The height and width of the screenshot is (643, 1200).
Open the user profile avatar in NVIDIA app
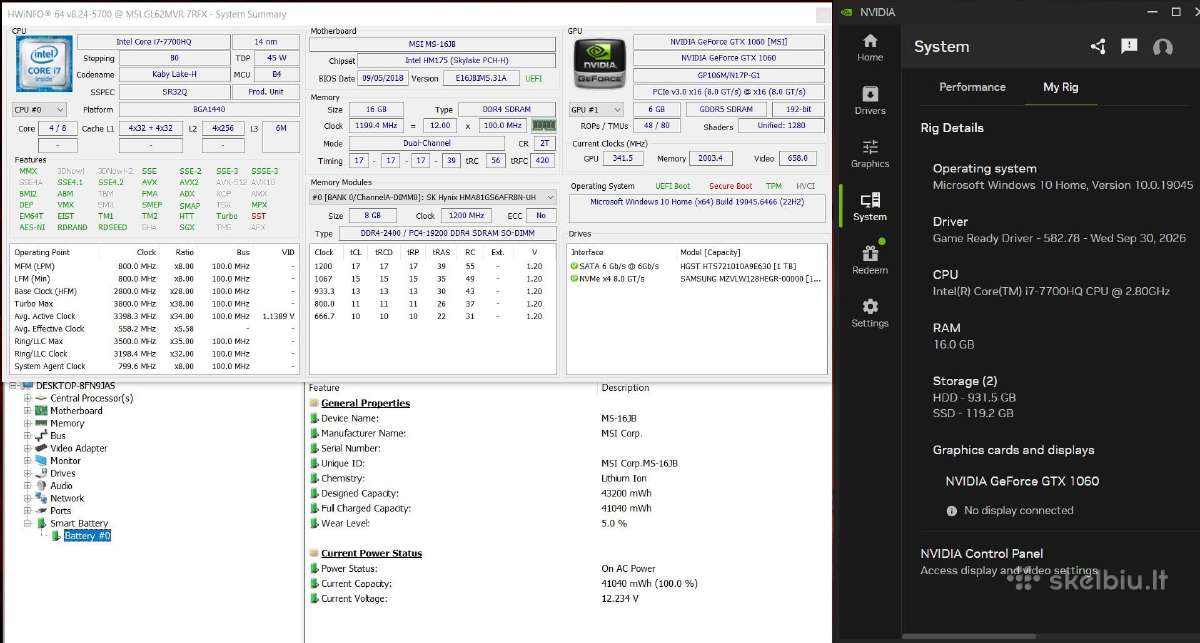(1162, 47)
